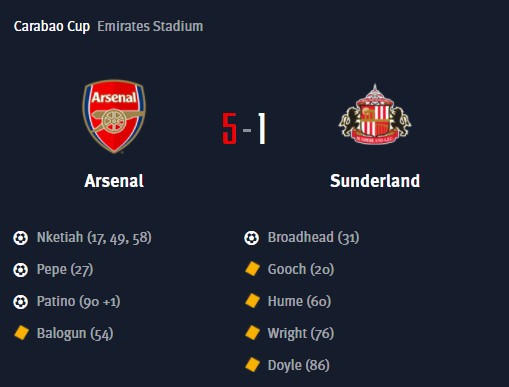Click the Doyle (86) booking entry

tap(299, 366)
